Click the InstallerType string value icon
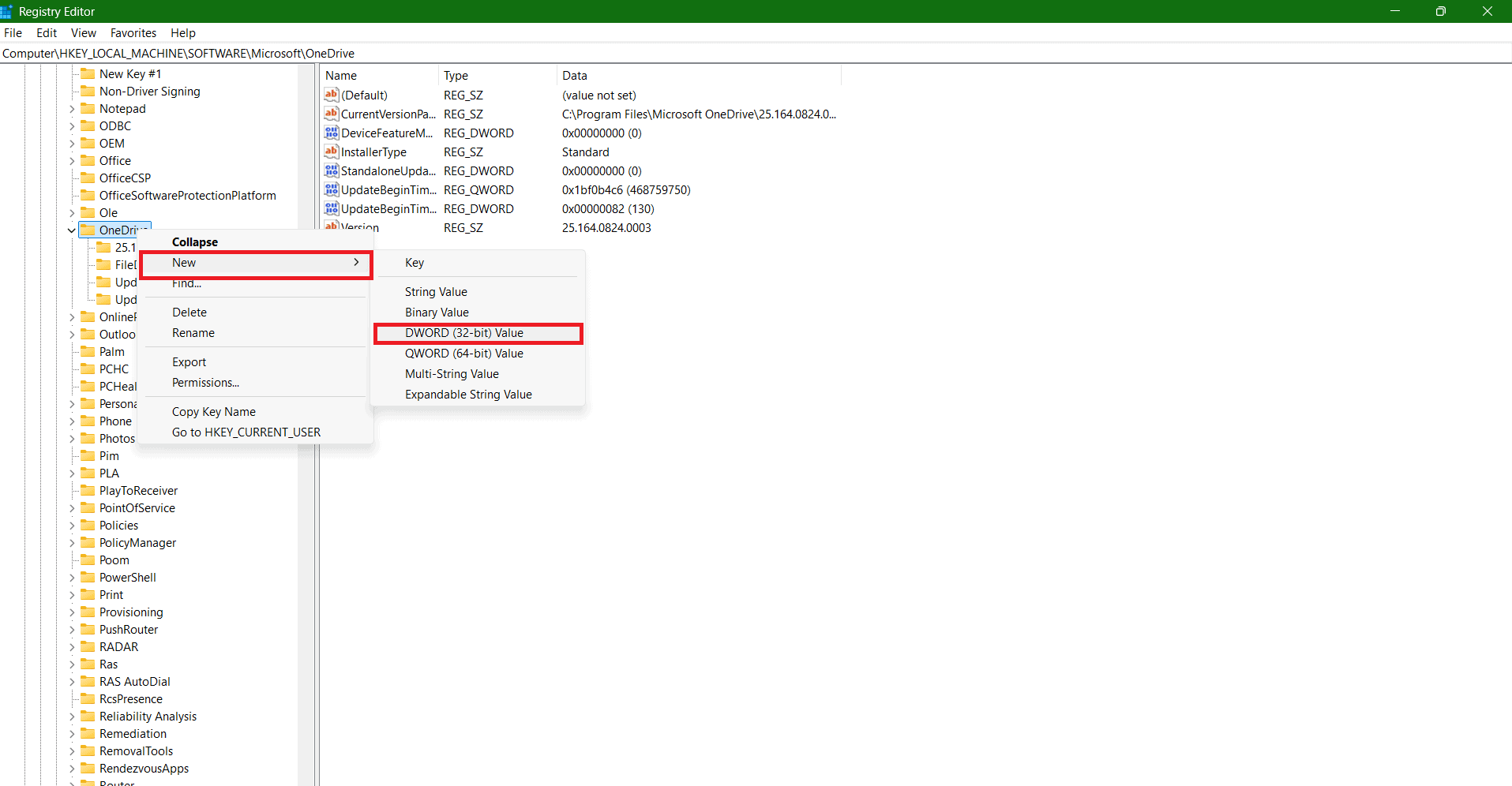 [x=332, y=152]
